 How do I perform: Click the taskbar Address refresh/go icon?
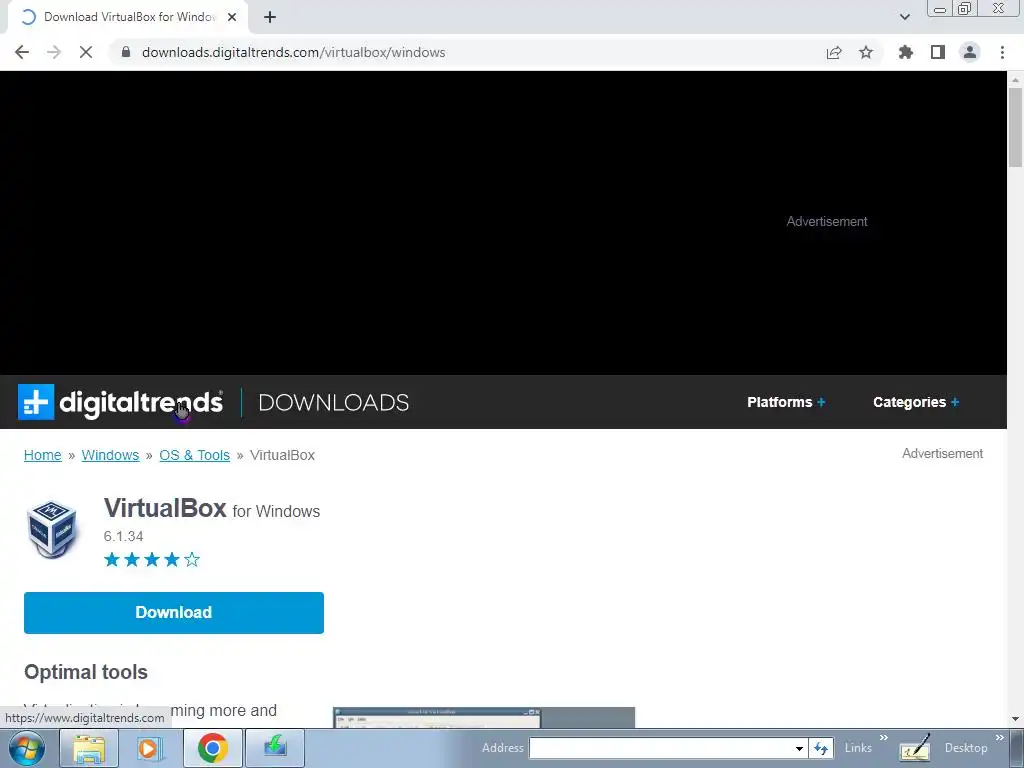[x=821, y=748]
